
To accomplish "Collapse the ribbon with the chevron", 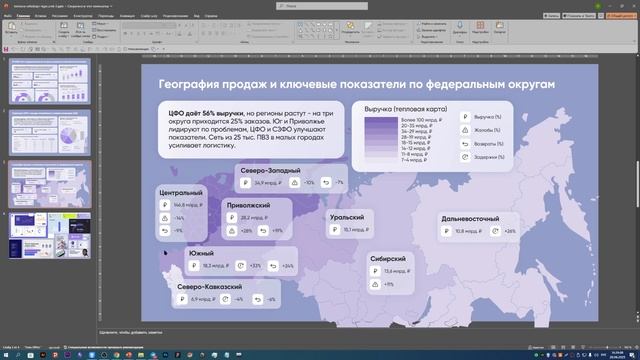I will pos(634,41).
